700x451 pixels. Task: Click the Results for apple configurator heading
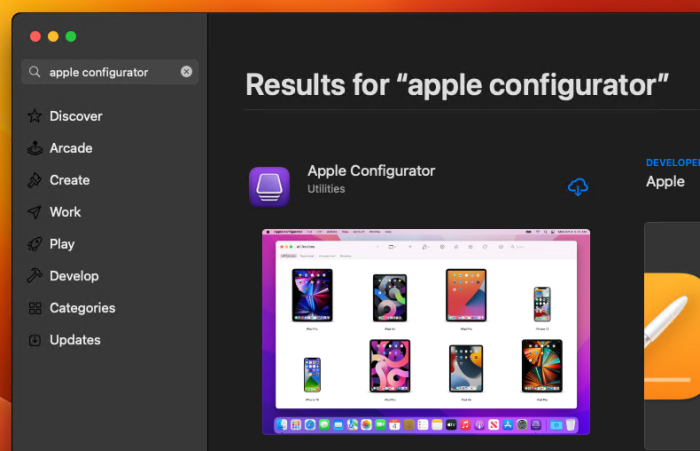point(457,85)
